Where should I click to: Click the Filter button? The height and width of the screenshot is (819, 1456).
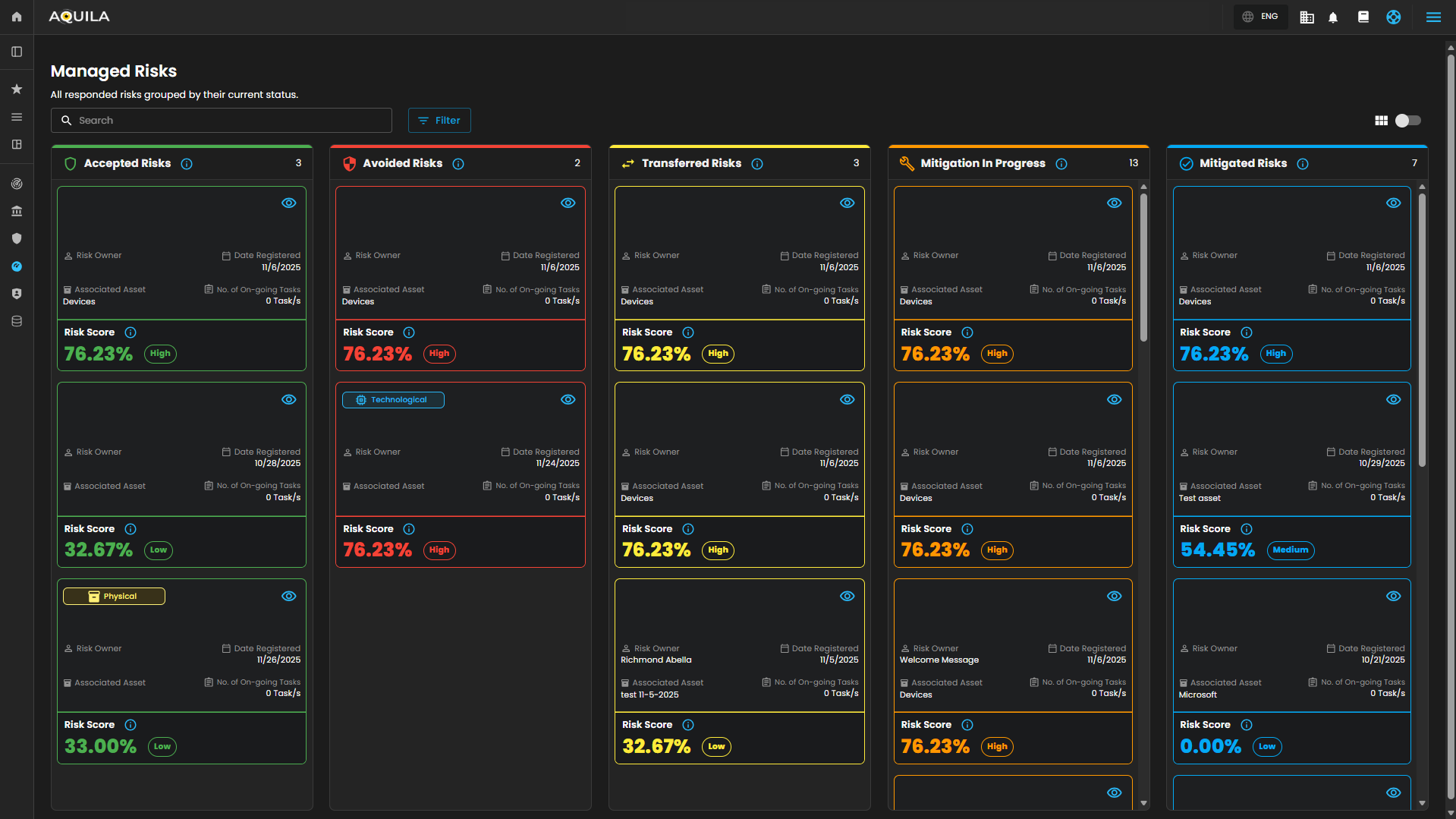click(x=439, y=121)
